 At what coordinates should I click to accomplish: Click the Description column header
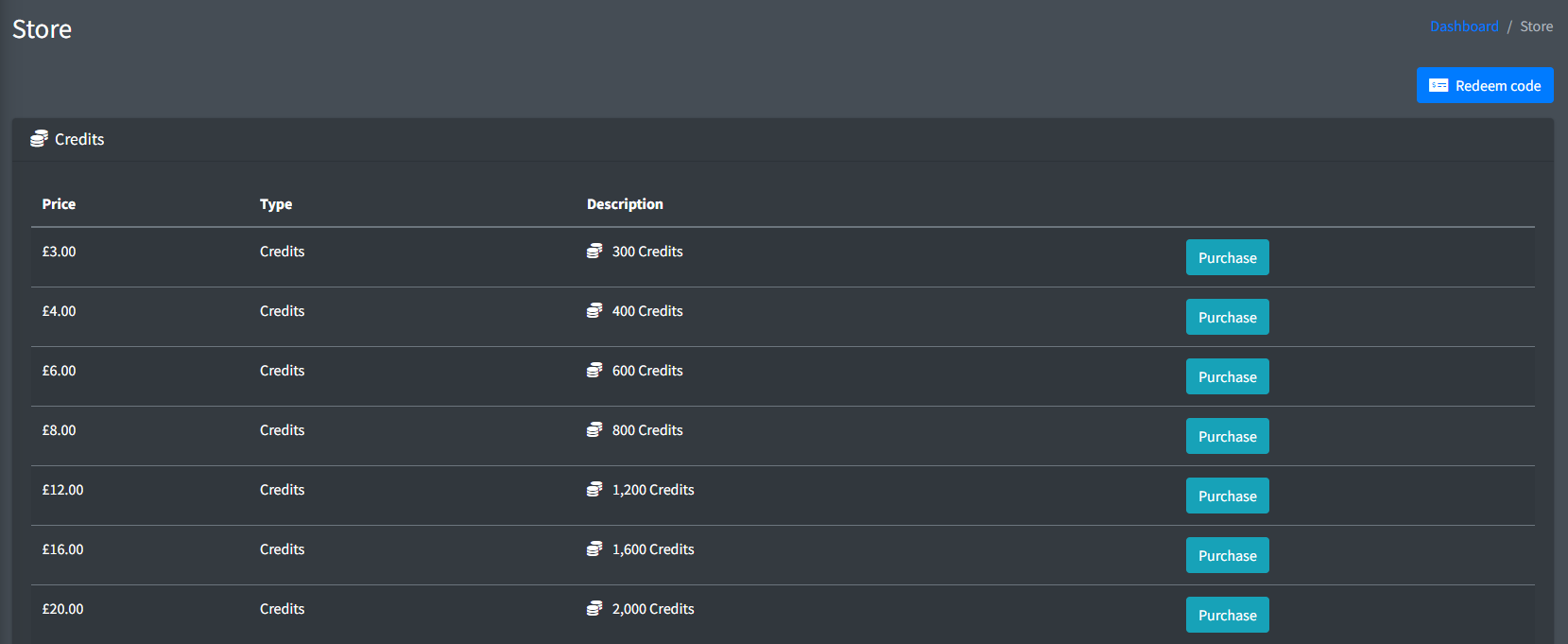(625, 204)
